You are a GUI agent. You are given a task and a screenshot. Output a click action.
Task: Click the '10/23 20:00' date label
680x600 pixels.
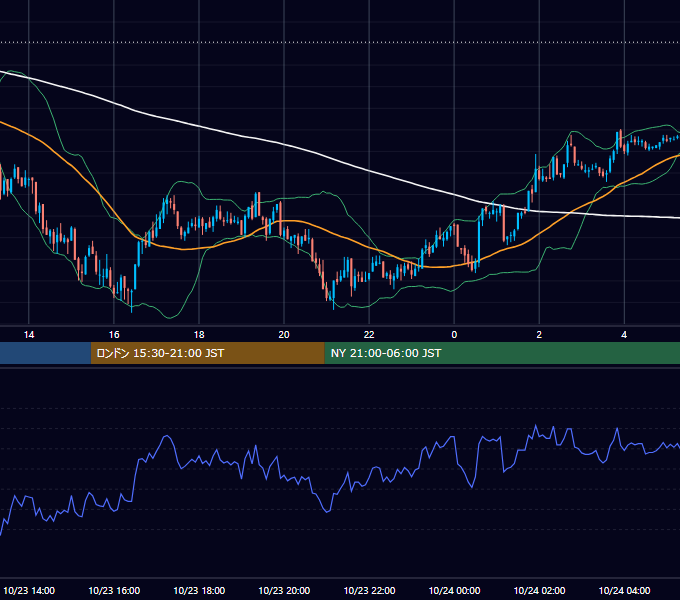[x=284, y=590]
